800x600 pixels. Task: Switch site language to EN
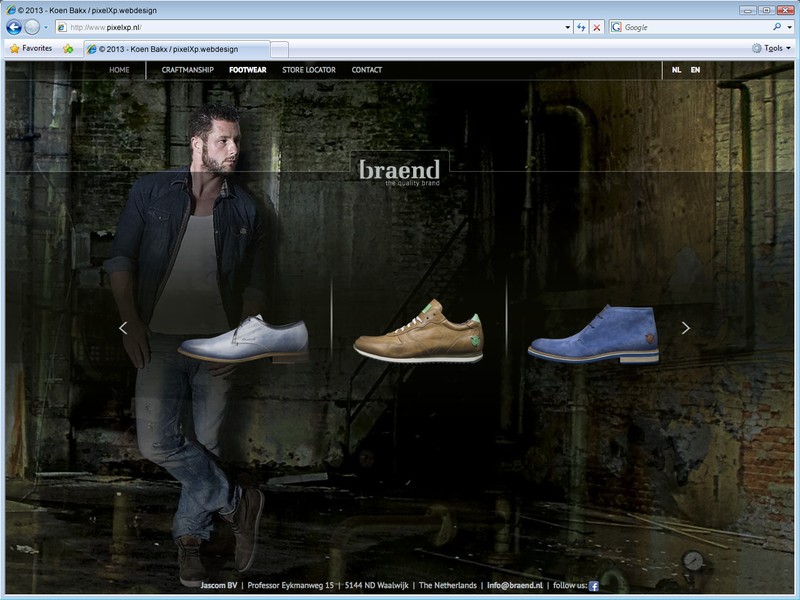point(695,70)
